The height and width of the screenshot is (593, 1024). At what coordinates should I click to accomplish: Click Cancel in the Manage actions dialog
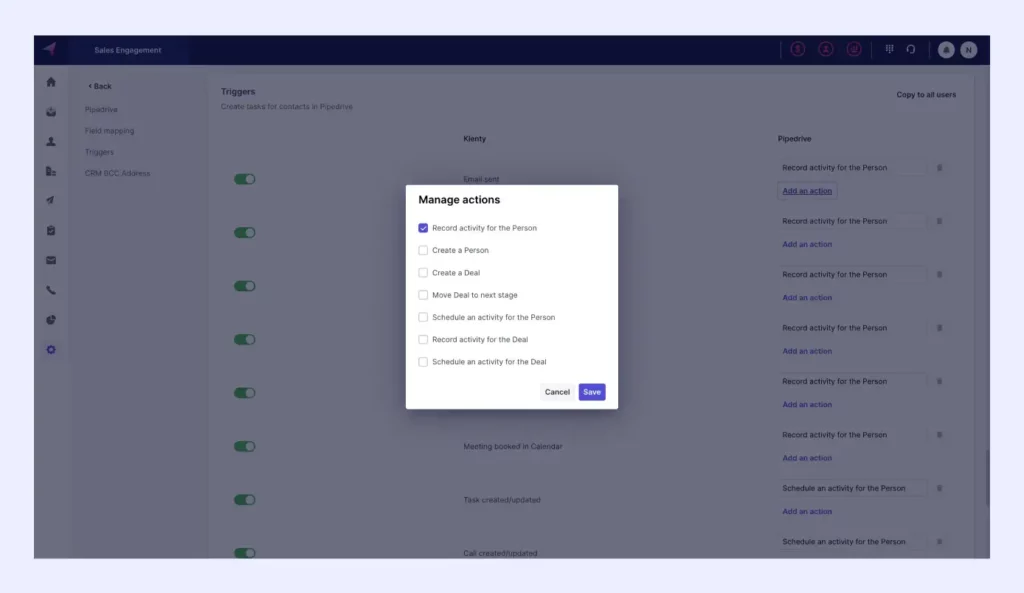pyautogui.click(x=557, y=392)
